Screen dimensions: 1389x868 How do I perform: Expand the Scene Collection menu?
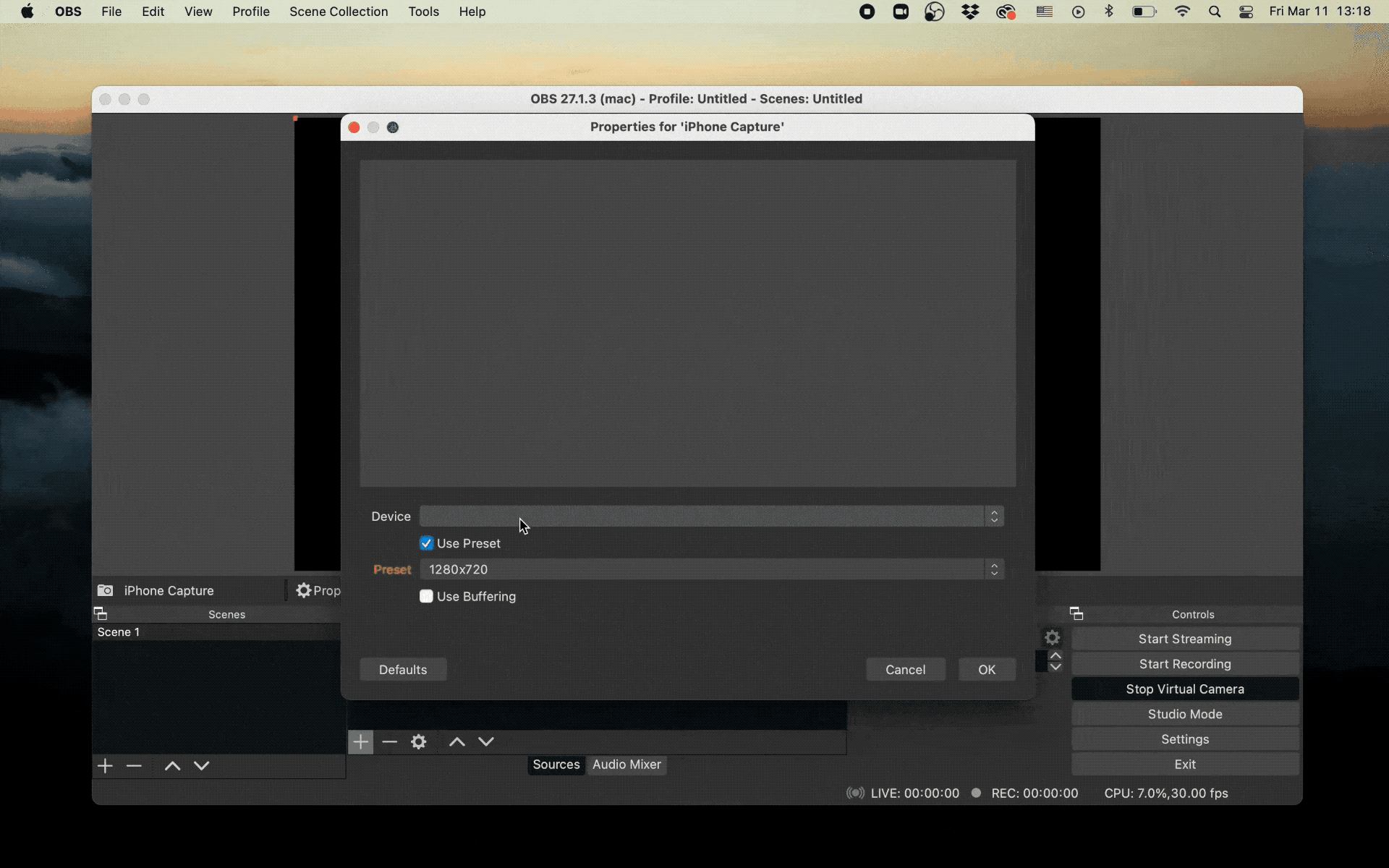pos(338,12)
